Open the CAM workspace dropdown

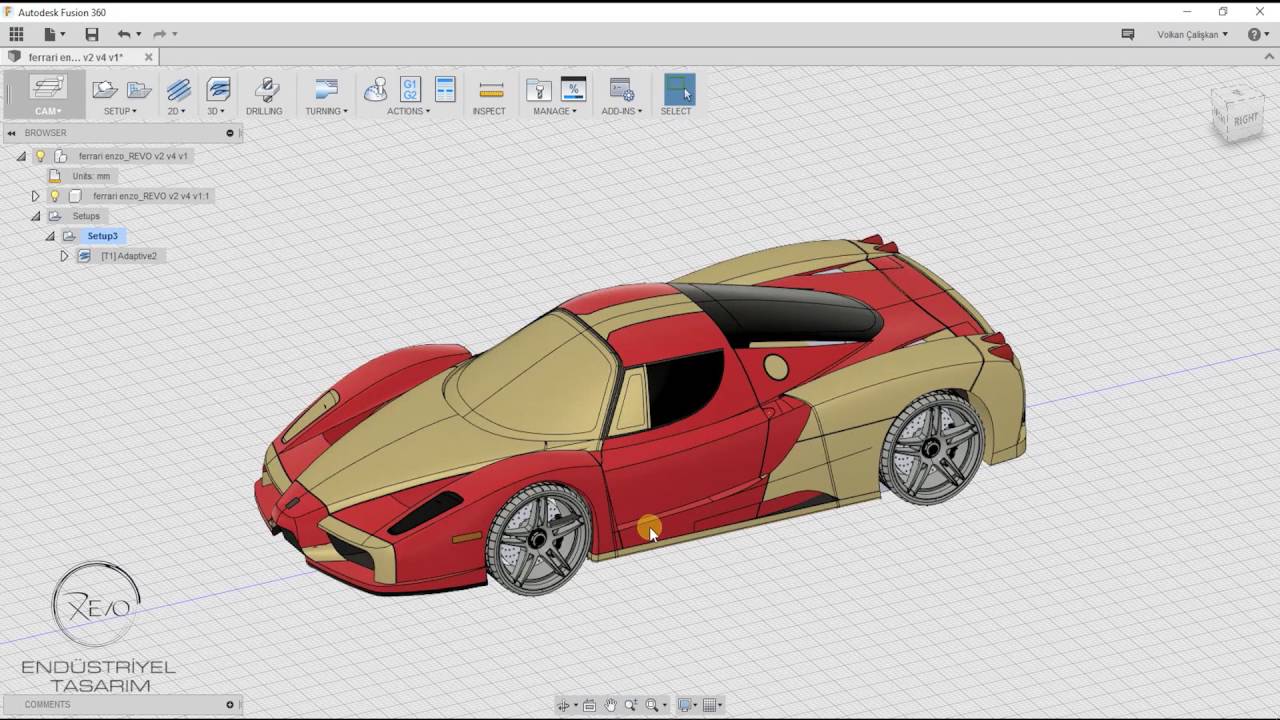(47, 111)
